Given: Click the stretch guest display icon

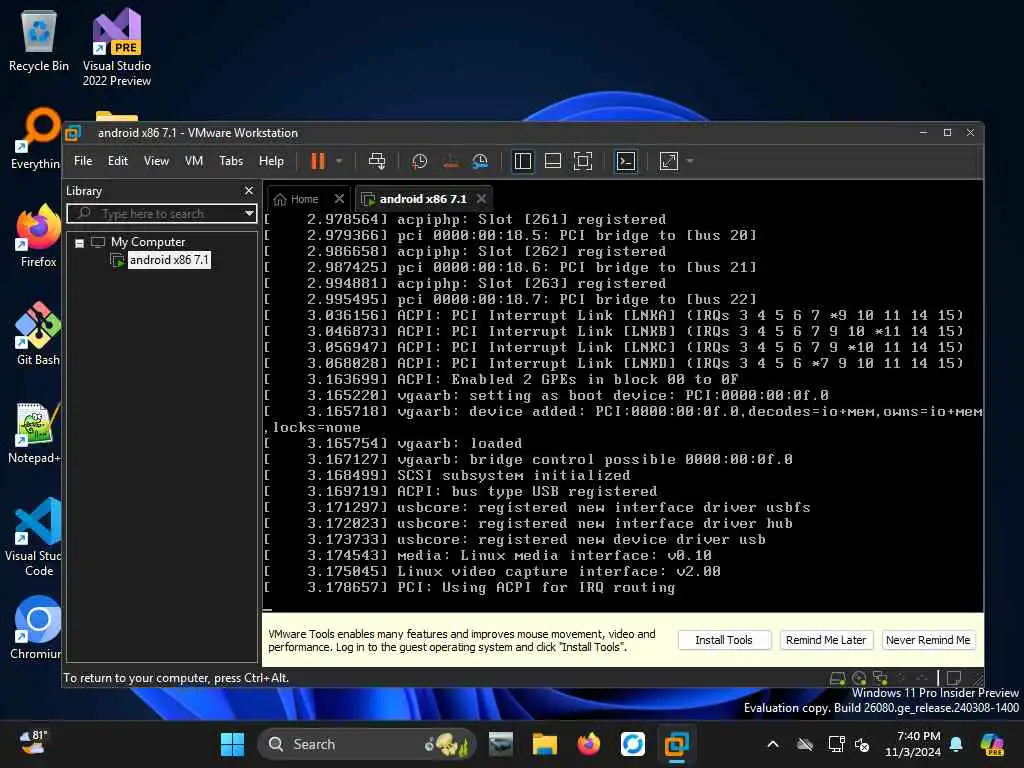Looking at the screenshot, I should click(669, 161).
